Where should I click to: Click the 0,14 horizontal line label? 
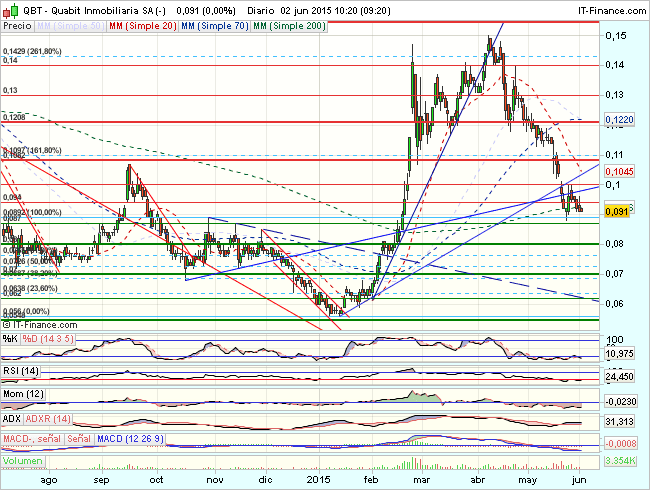click(10, 61)
